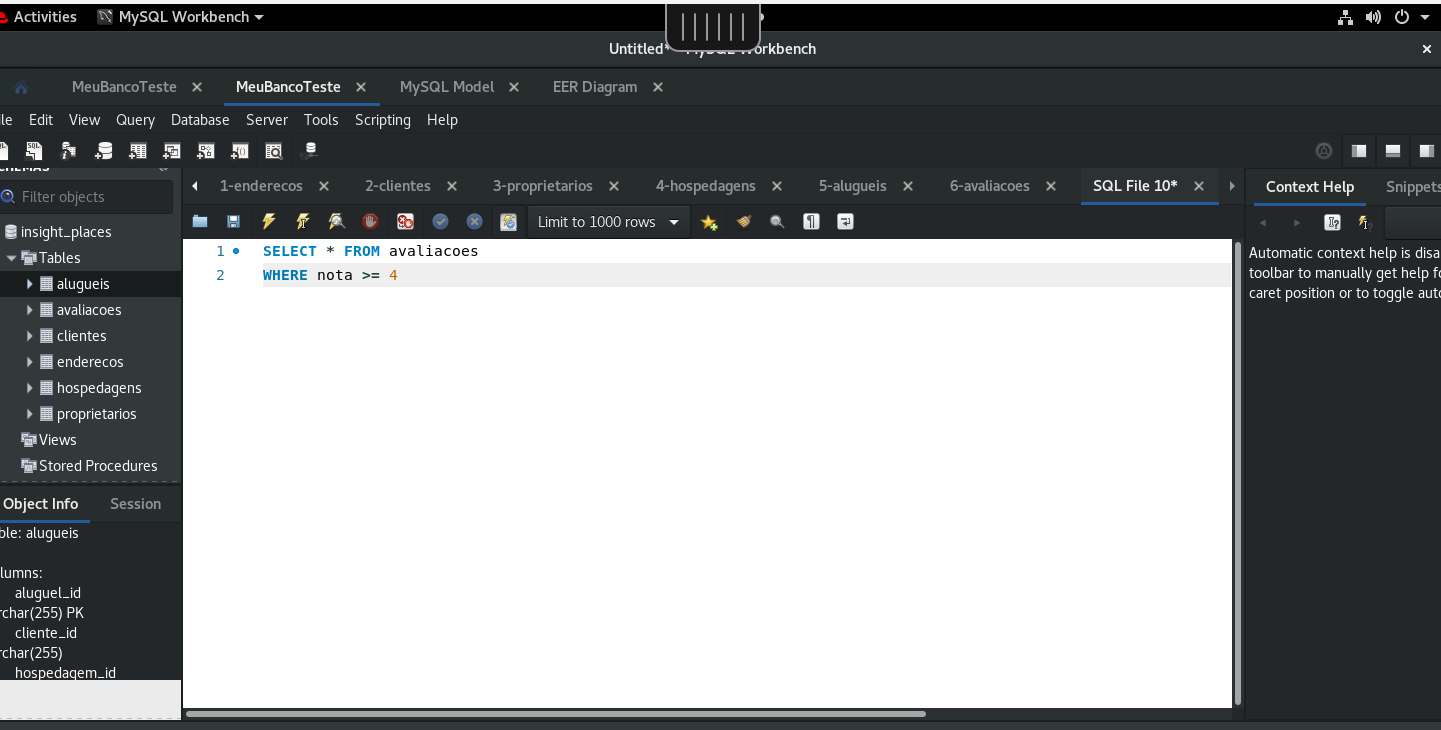The height and width of the screenshot is (730, 1441).
Task: Rollback the current transaction
Action: [475, 222]
